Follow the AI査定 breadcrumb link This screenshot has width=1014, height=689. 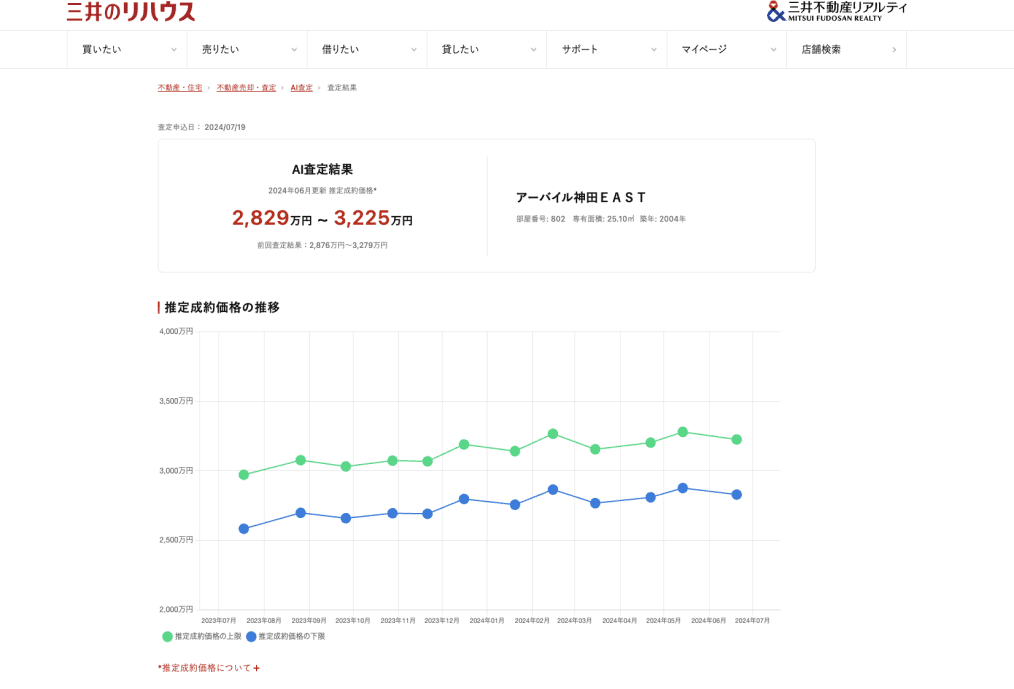[x=301, y=87]
